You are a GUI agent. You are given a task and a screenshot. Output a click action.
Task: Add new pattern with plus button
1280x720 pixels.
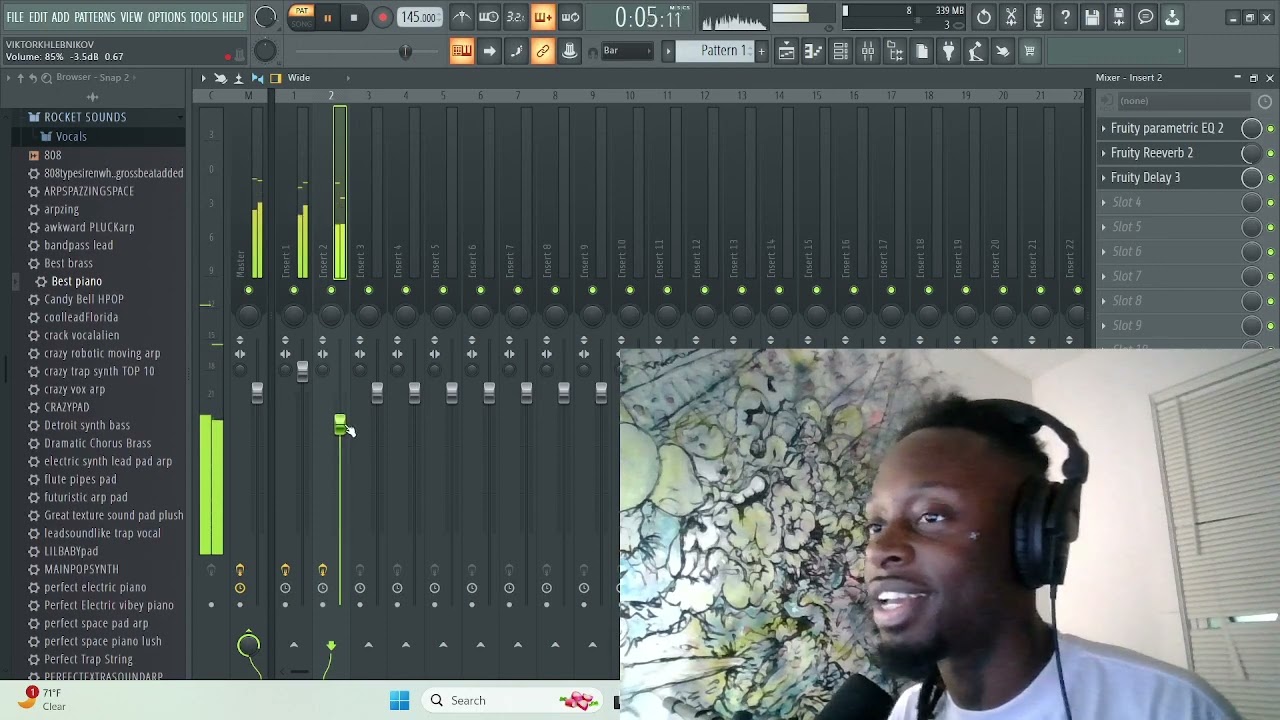coord(761,51)
